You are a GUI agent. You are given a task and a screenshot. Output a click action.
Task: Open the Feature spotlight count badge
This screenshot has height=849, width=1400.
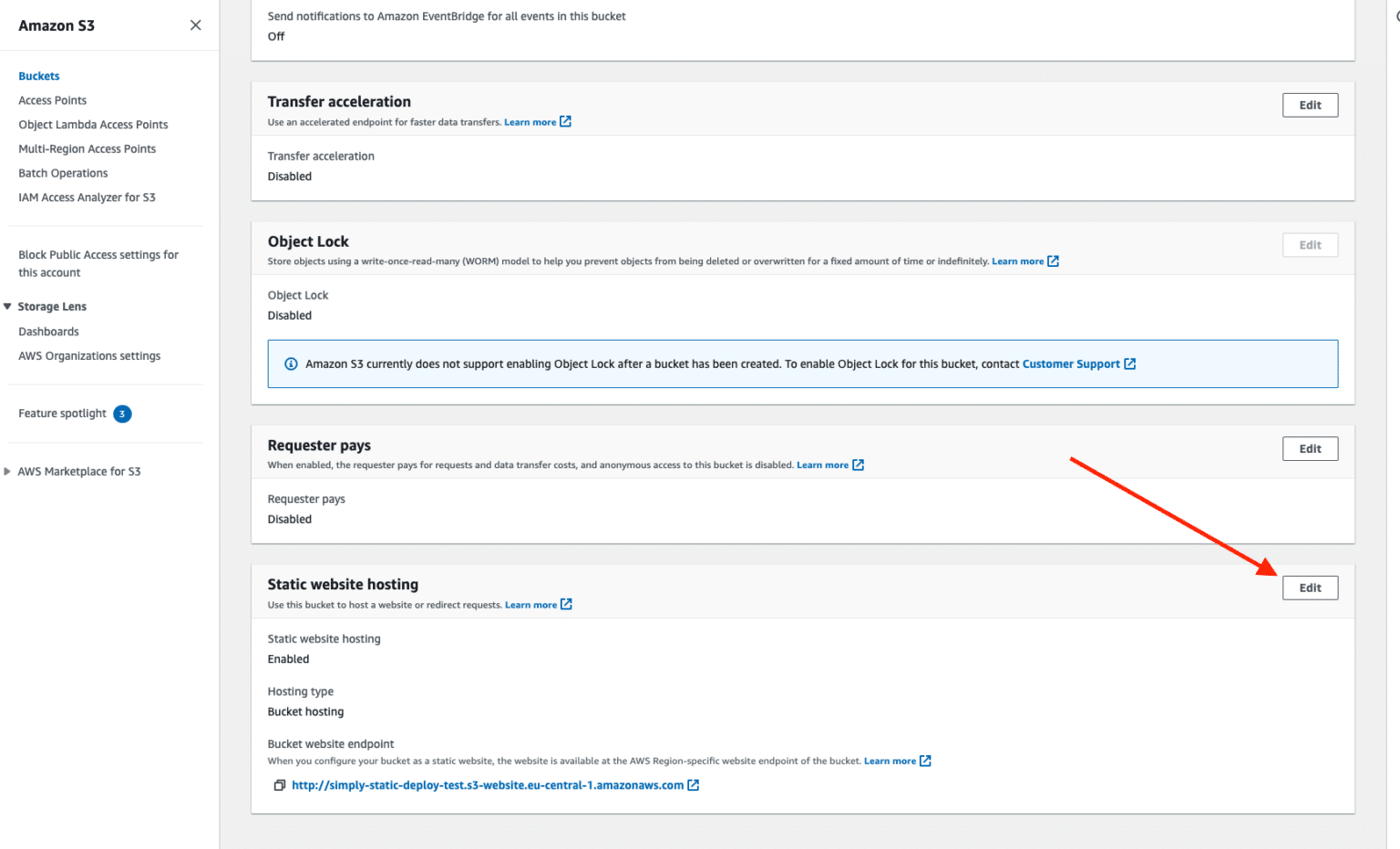122,414
